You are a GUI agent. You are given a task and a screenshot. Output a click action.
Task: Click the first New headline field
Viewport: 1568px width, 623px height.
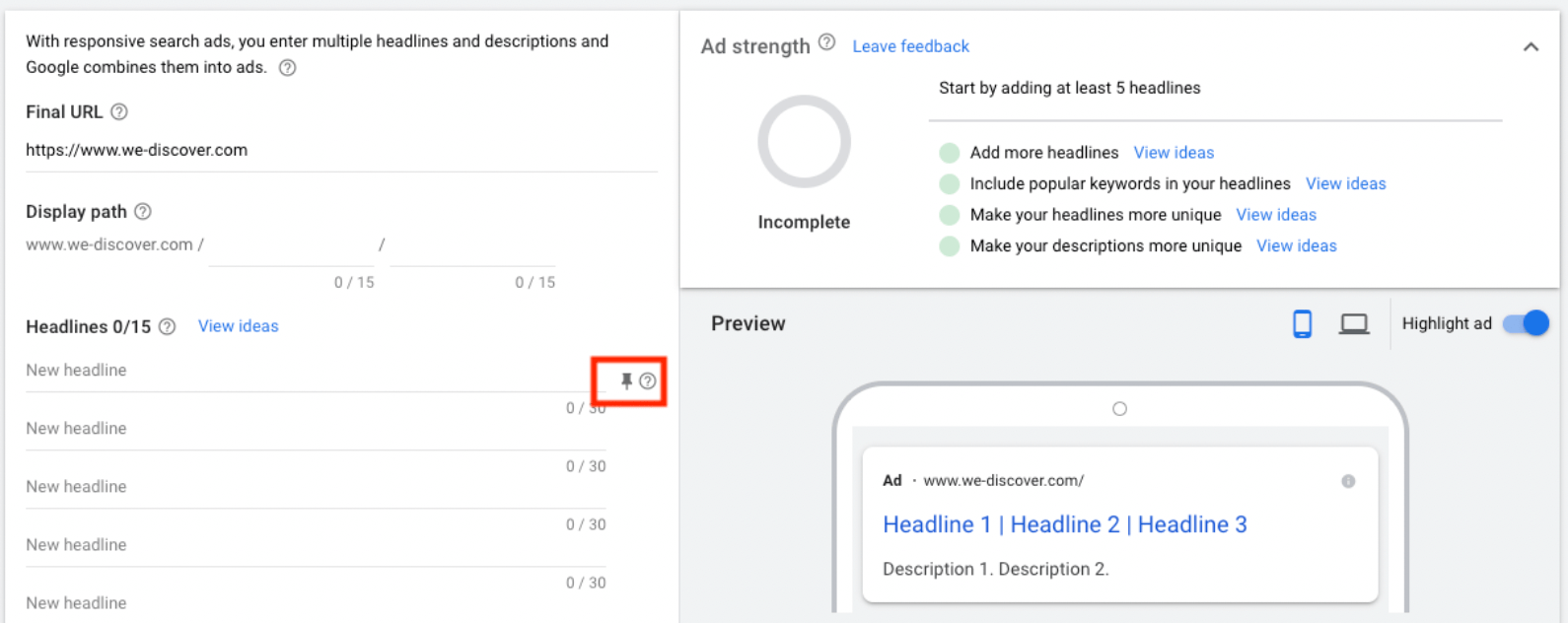coord(316,372)
